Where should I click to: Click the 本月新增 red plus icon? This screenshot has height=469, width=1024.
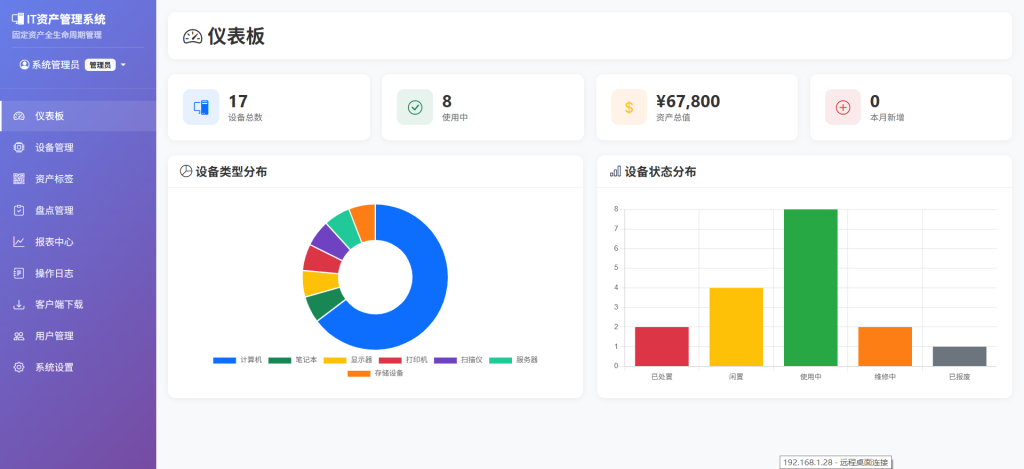click(x=843, y=107)
